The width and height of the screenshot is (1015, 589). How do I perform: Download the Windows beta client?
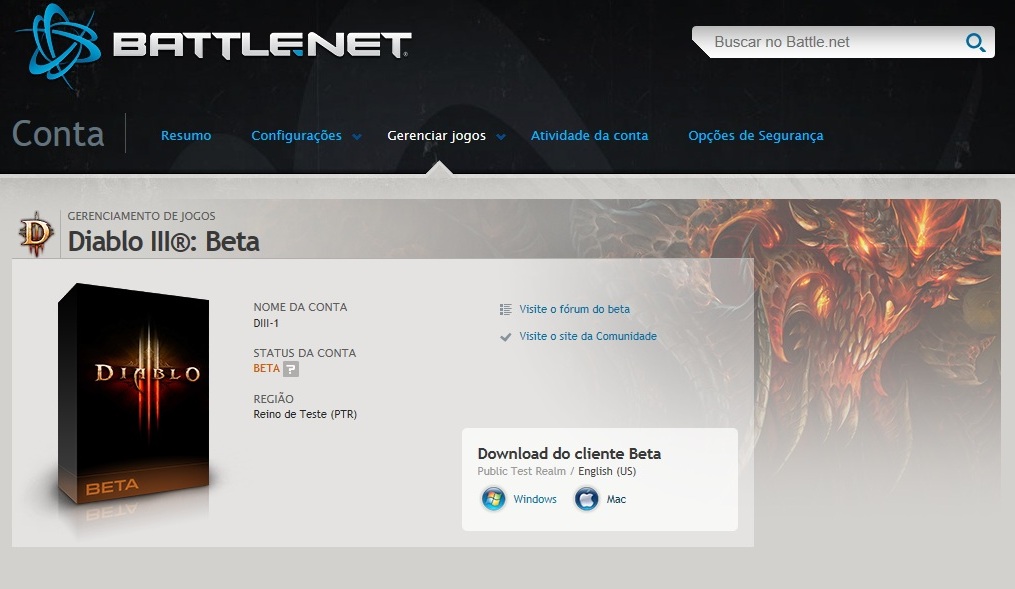[x=535, y=499]
